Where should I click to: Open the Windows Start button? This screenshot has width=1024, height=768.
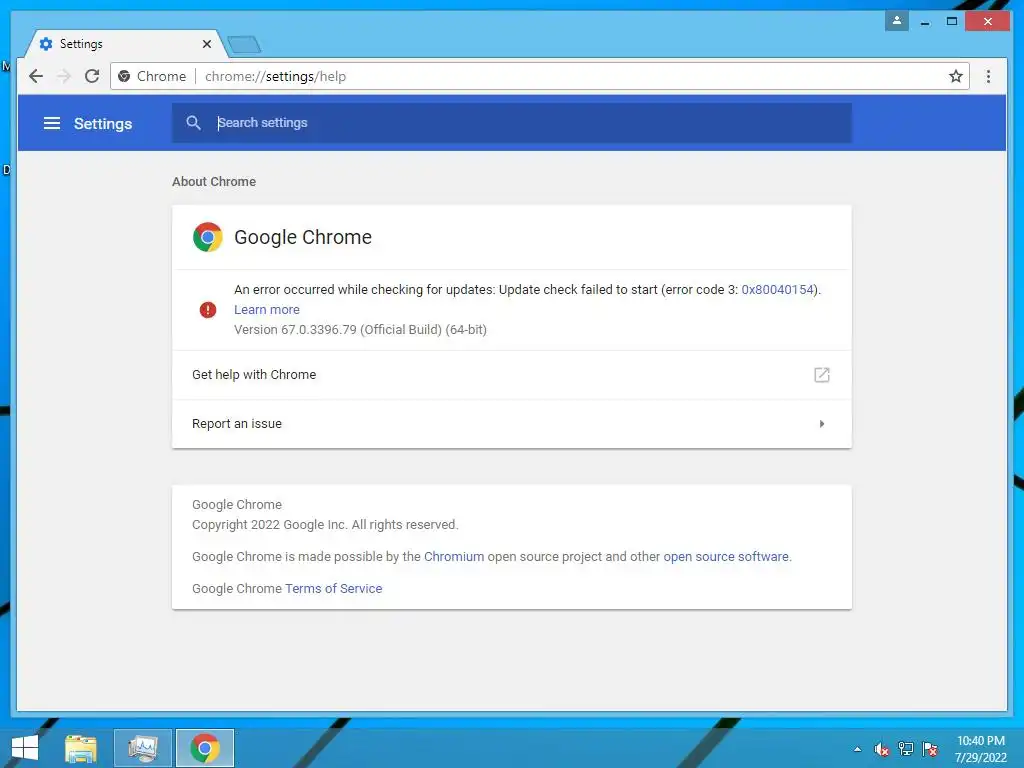25,748
